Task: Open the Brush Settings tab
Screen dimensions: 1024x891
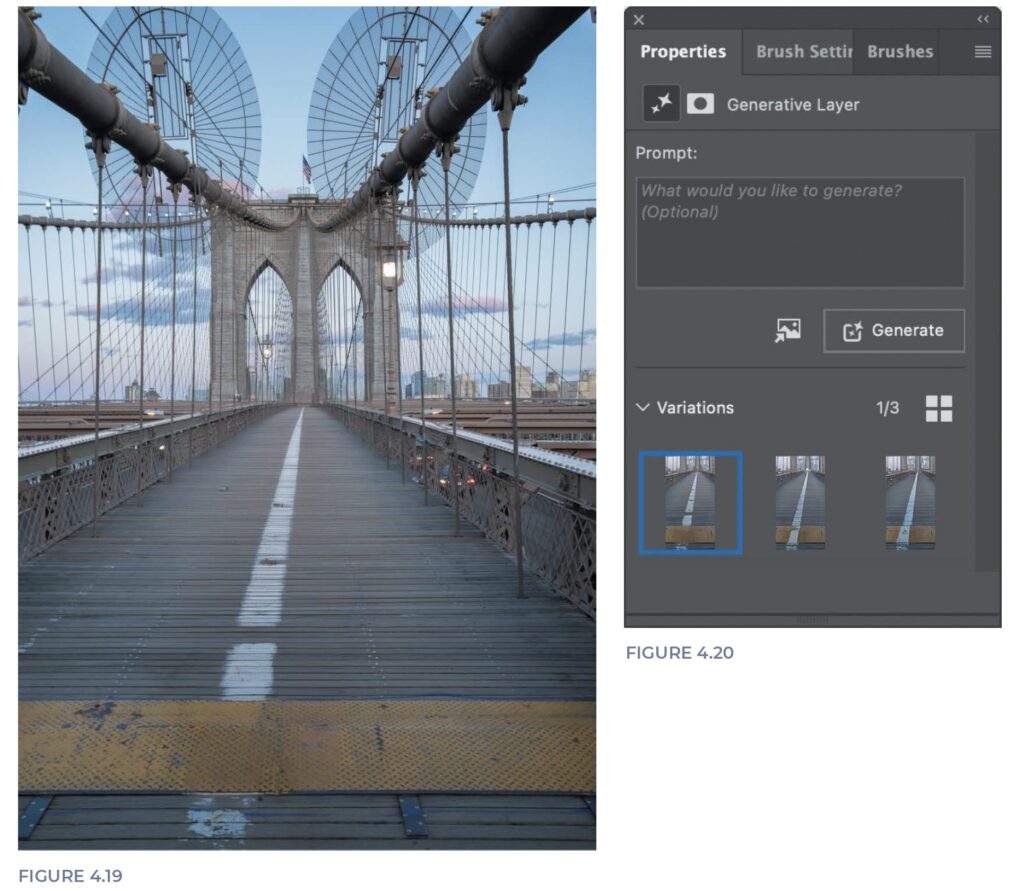Action: click(803, 52)
